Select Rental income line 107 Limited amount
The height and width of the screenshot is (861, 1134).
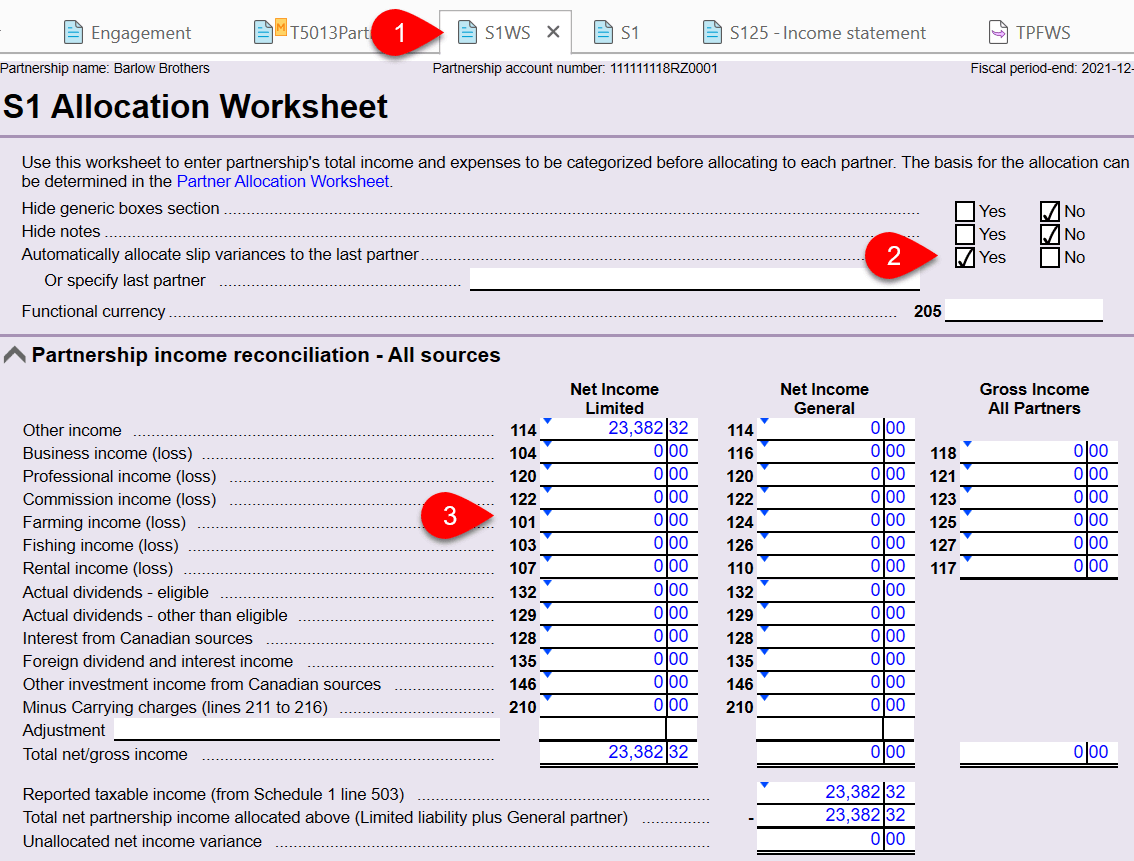(x=618, y=567)
